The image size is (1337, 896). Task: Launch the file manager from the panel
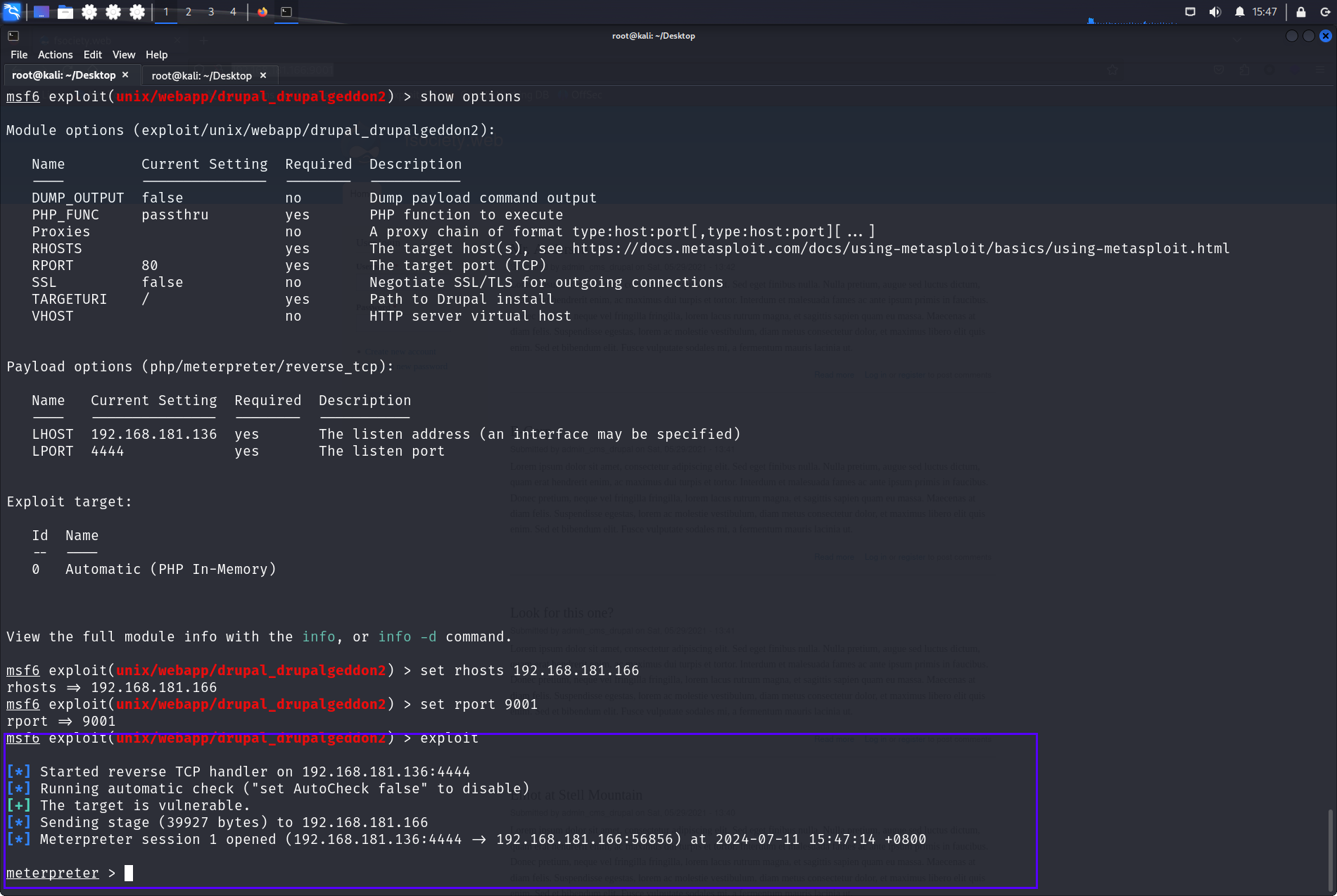tap(65, 12)
